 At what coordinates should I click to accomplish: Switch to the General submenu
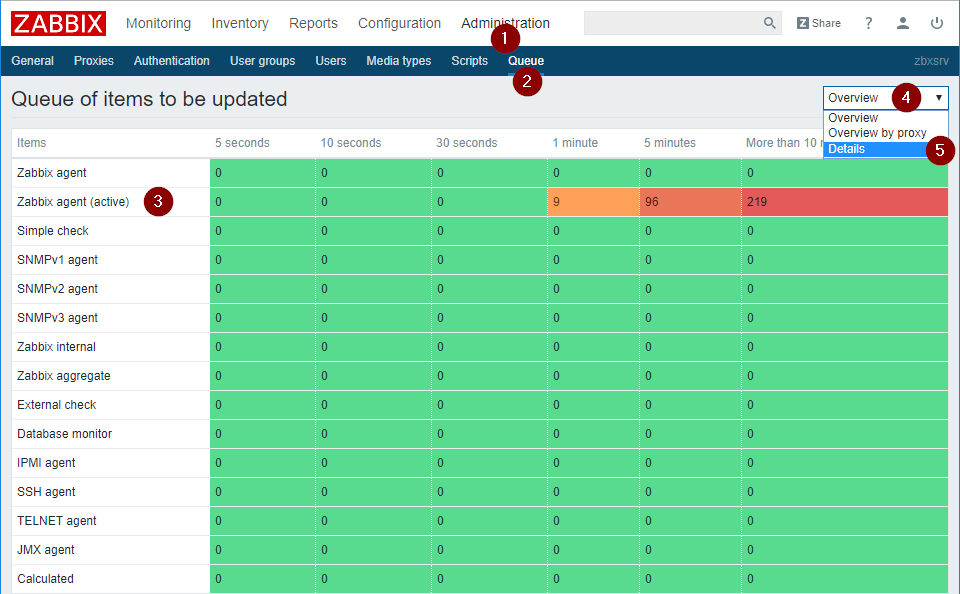32,61
